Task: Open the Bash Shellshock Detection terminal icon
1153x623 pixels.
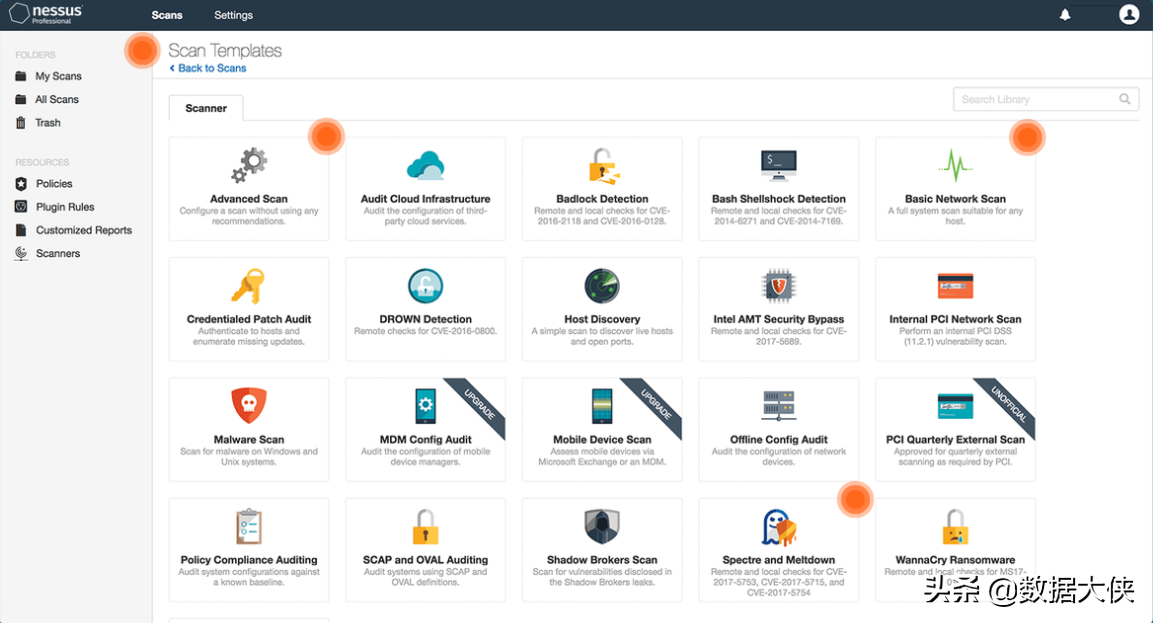Action: (x=779, y=165)
